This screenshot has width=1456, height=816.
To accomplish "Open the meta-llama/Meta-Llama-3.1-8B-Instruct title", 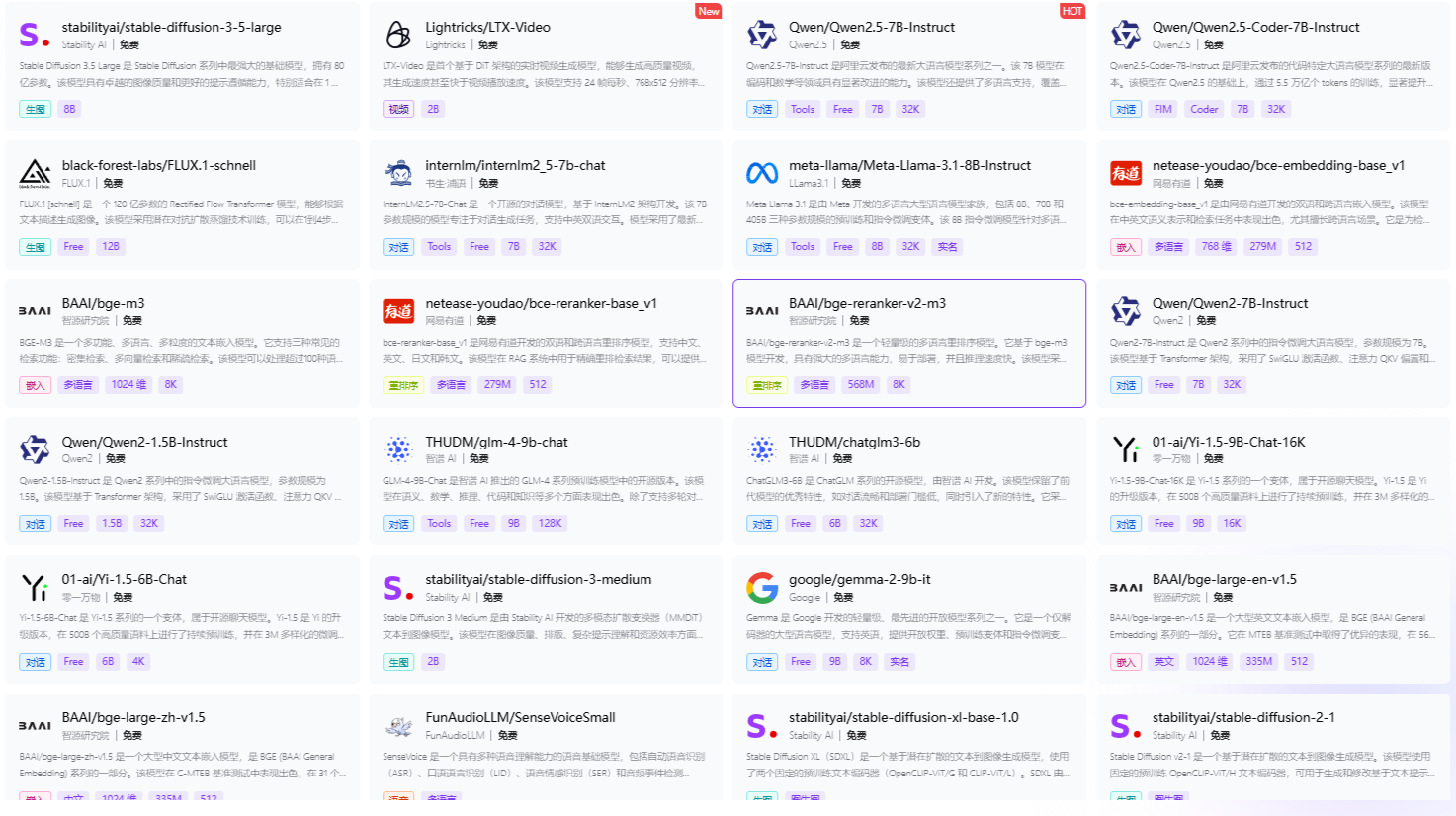I will [x=909, y=165].
